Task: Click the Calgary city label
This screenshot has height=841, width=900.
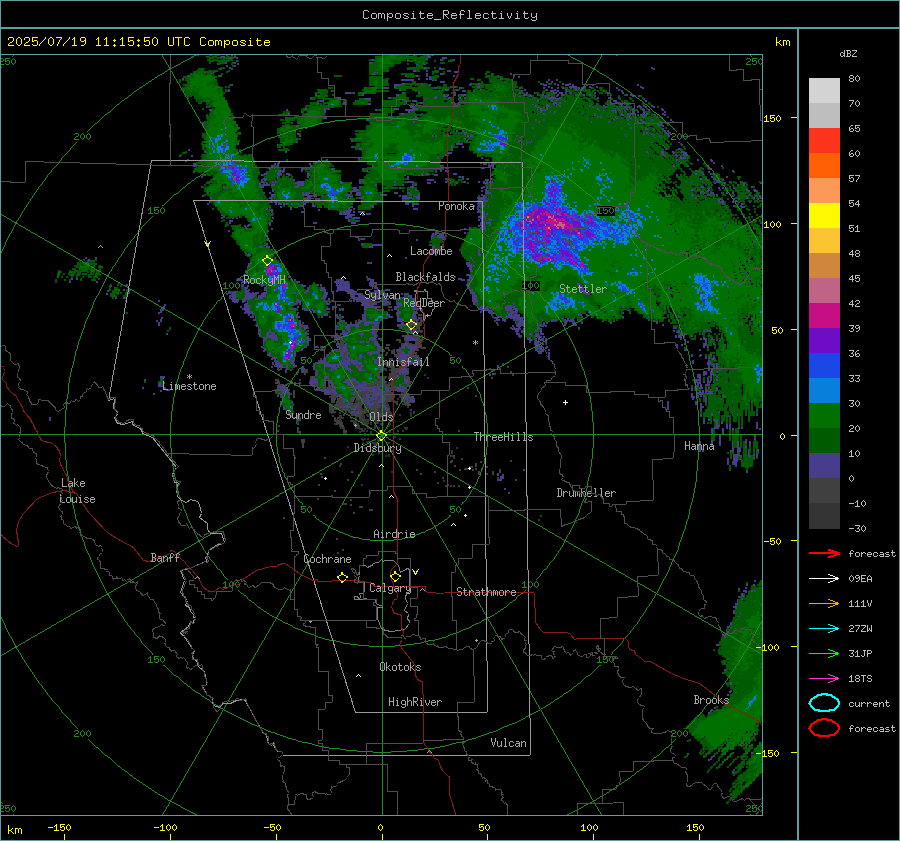Action: [390, 588]
